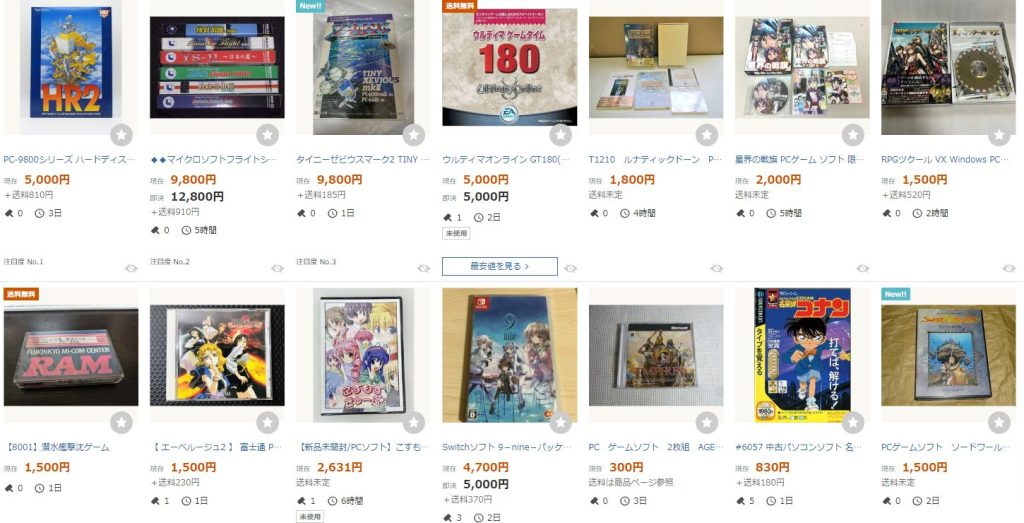
Task: Open the 【8001】潜水艦撃沈ゲーム listing
Action: 57,447
